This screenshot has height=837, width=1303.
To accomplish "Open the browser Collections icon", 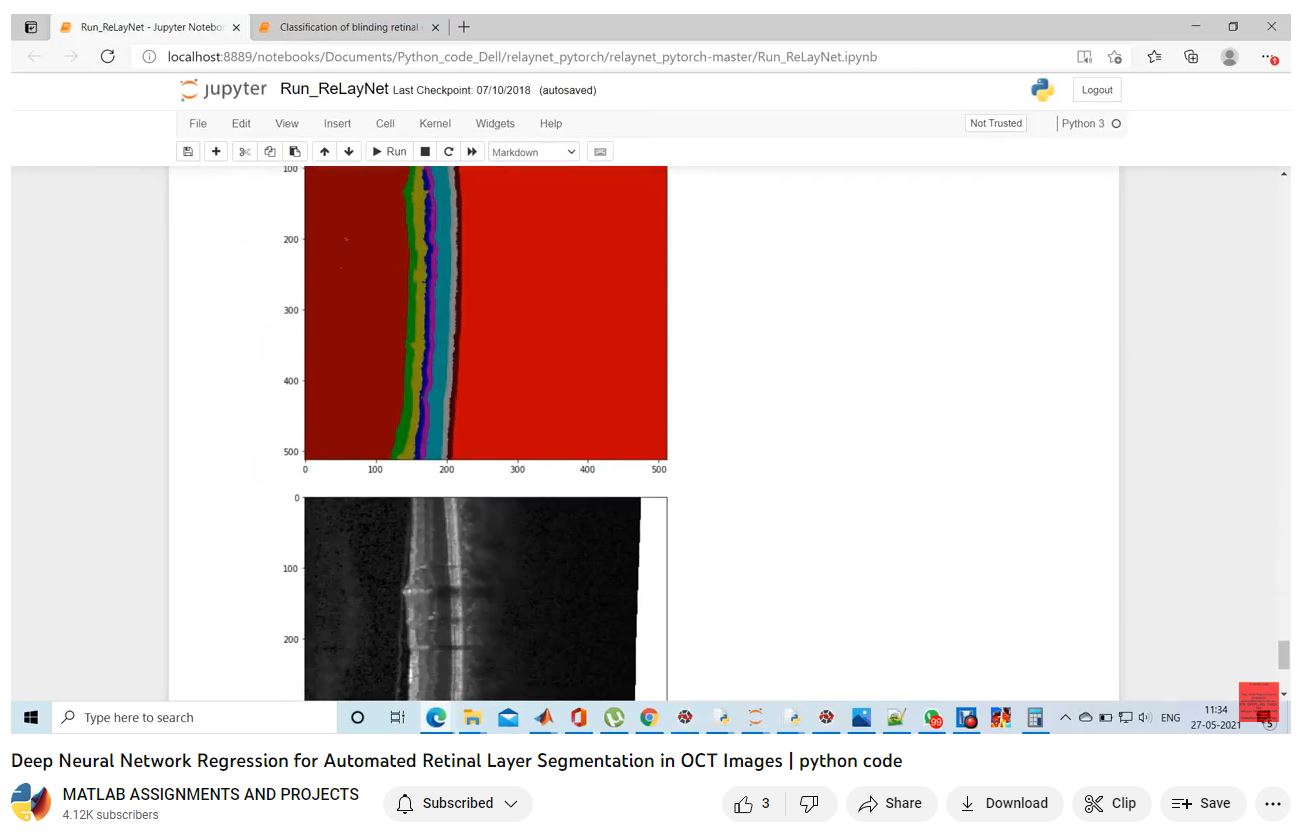I will pyautogui.click(x=1191, y=57).
